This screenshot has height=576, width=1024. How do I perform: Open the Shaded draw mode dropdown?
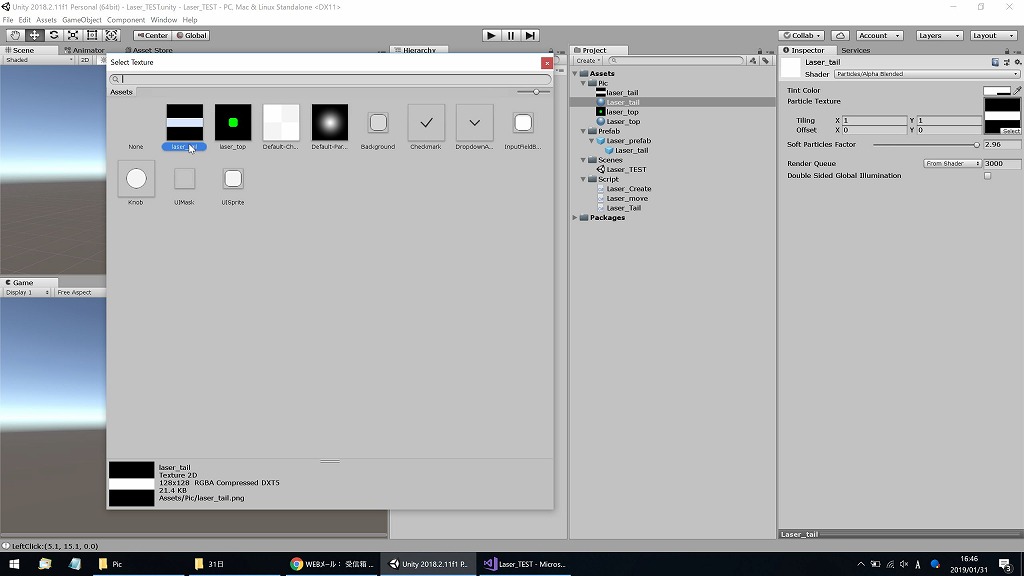coord(38,60)
